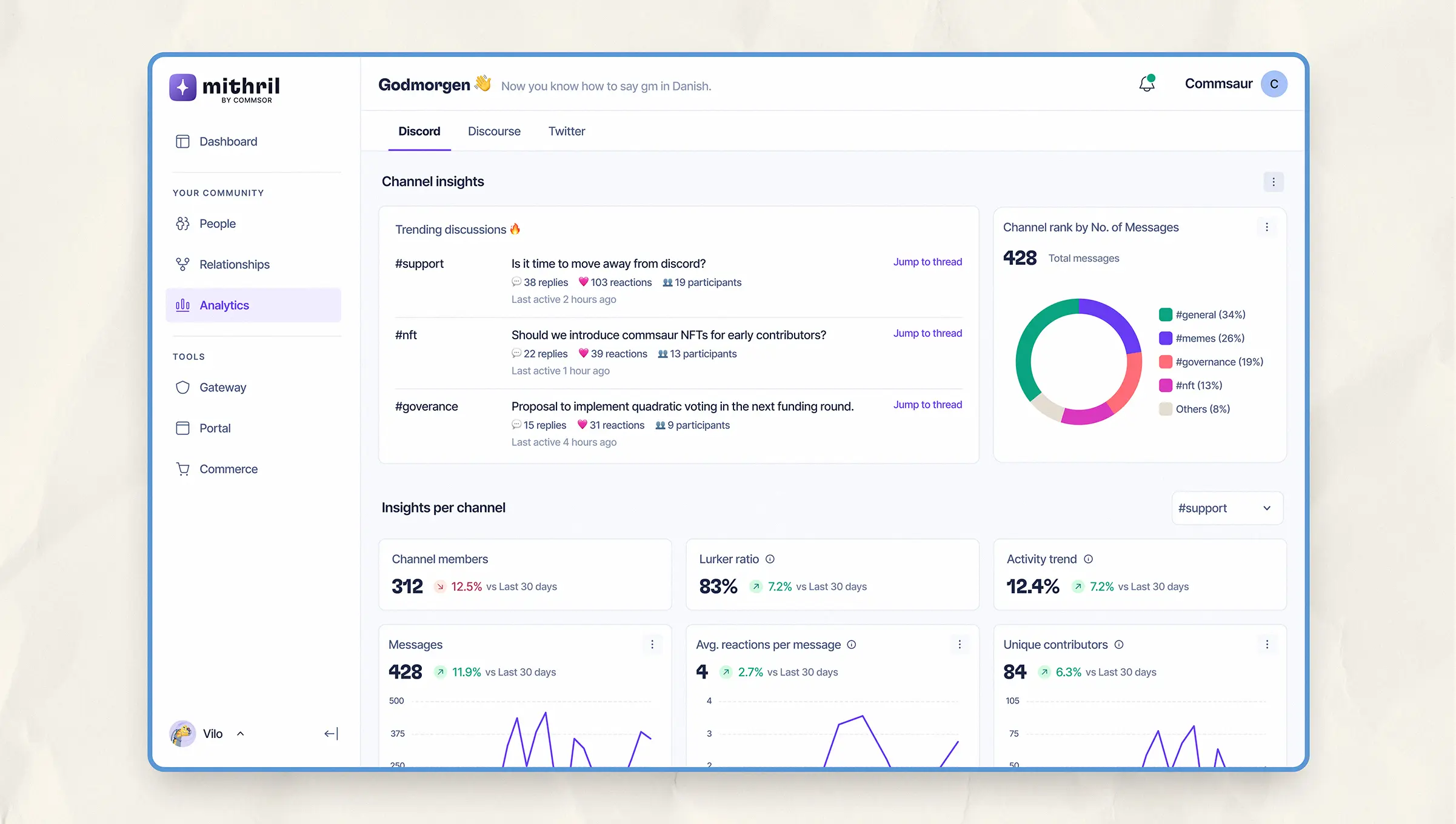Click the Channel members '312' value

pyautogui.click(x=407, y=586)
